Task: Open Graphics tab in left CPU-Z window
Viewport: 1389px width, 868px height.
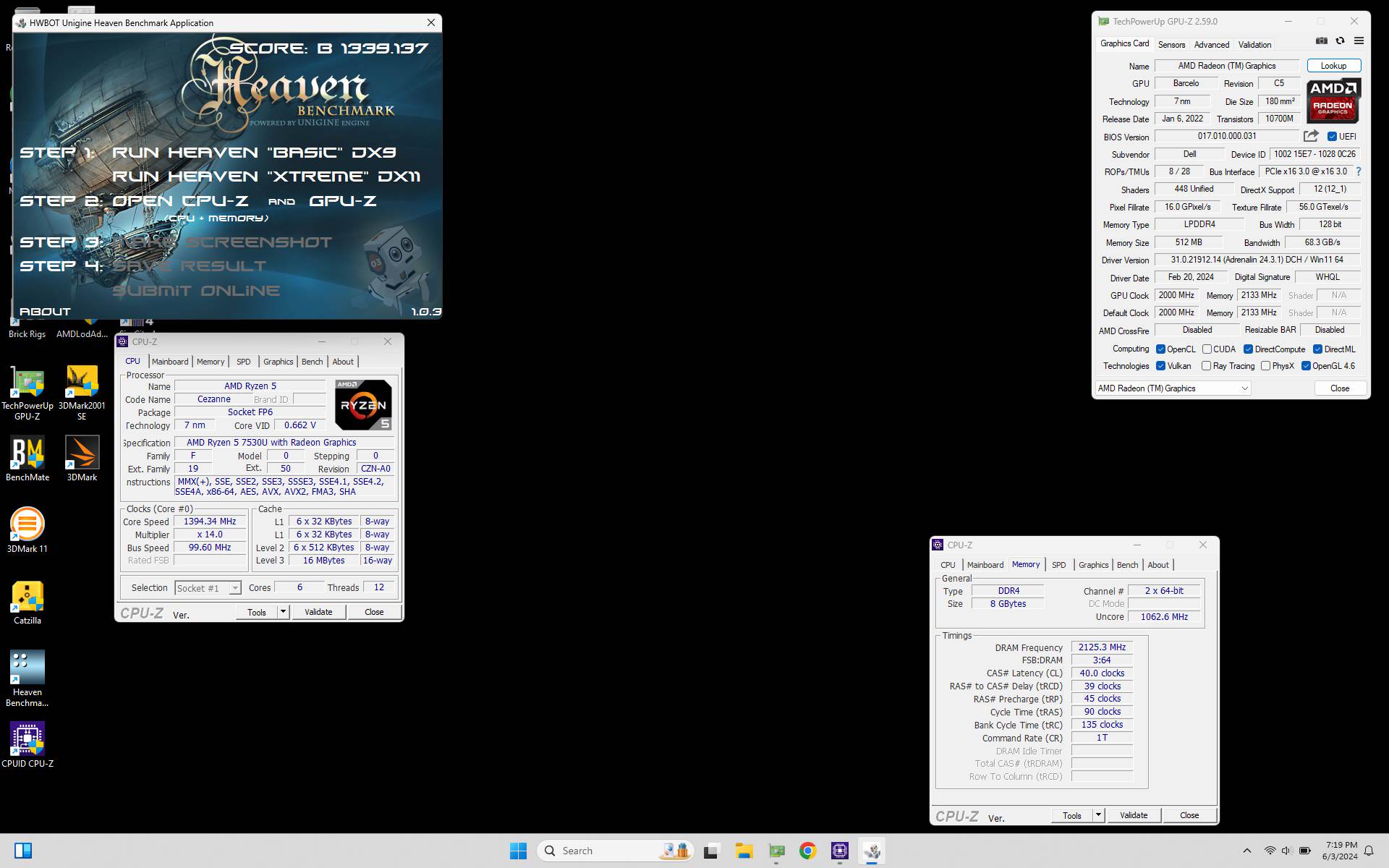Action: 278,362
